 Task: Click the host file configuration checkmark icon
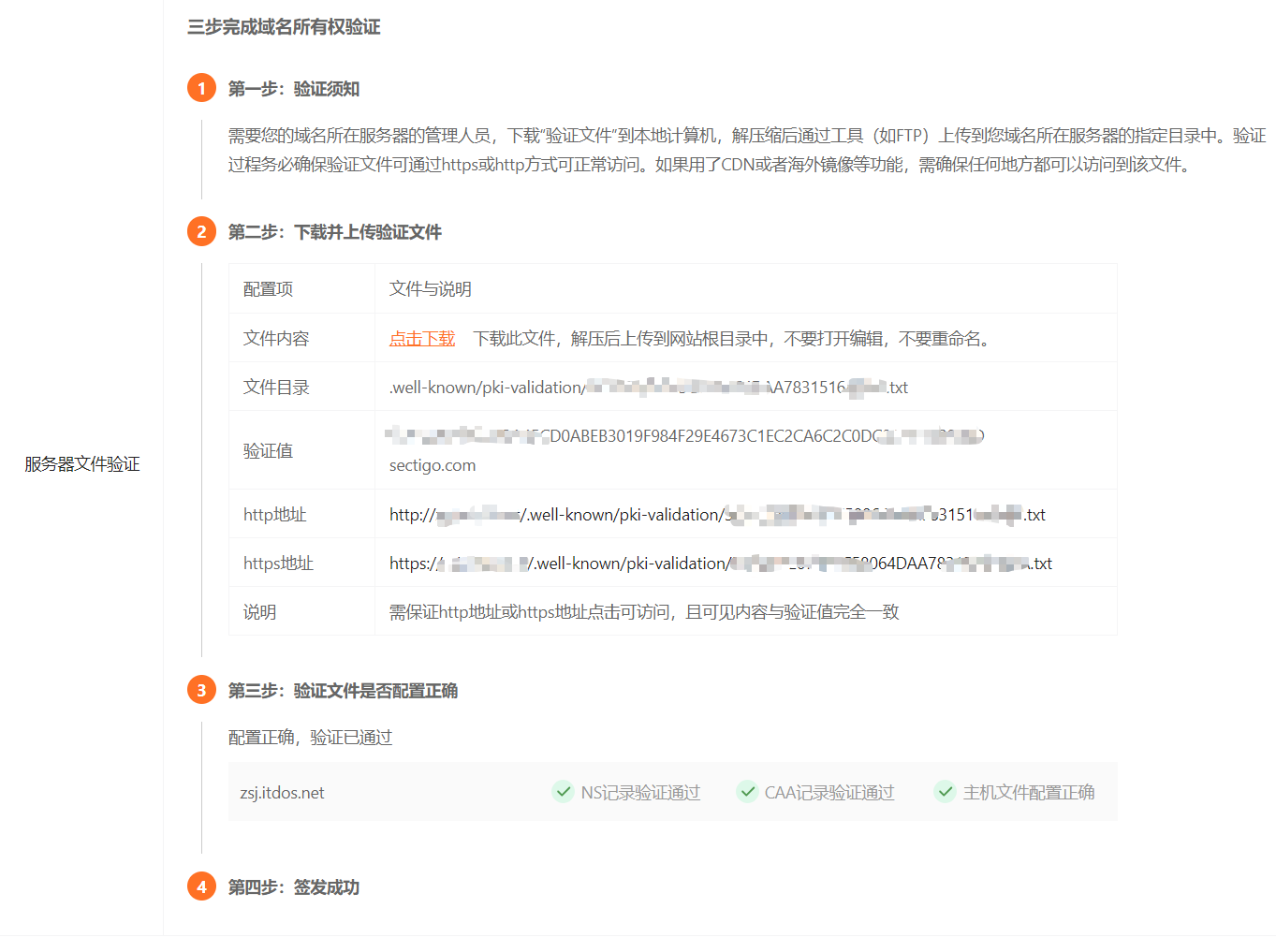click(946, 792)
